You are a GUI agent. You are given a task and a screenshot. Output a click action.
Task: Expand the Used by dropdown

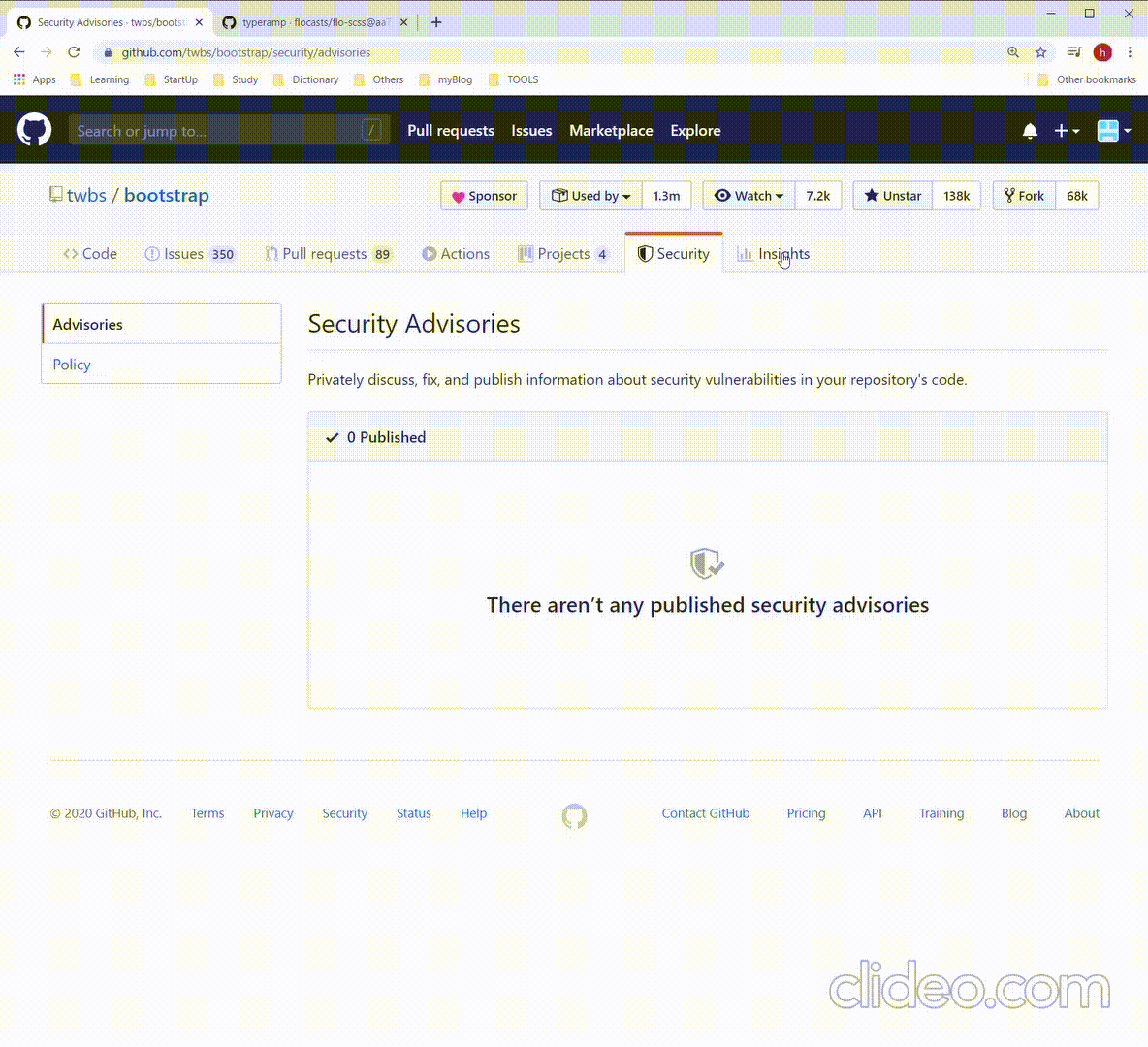590,196
